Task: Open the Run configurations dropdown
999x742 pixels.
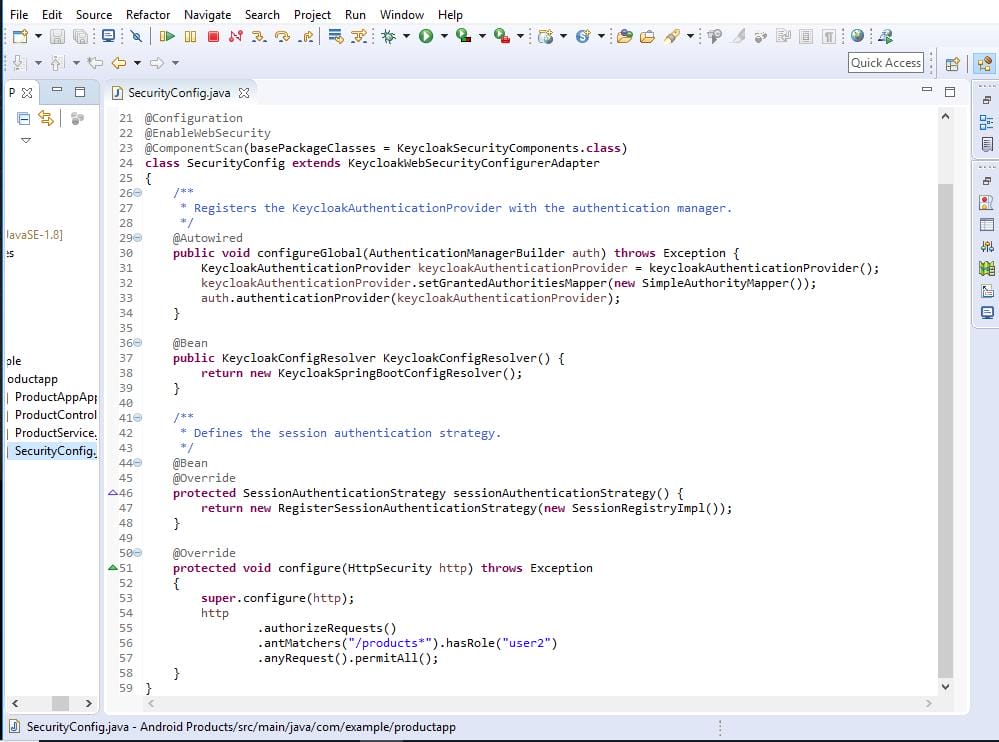Action: (x=443, y=37)
